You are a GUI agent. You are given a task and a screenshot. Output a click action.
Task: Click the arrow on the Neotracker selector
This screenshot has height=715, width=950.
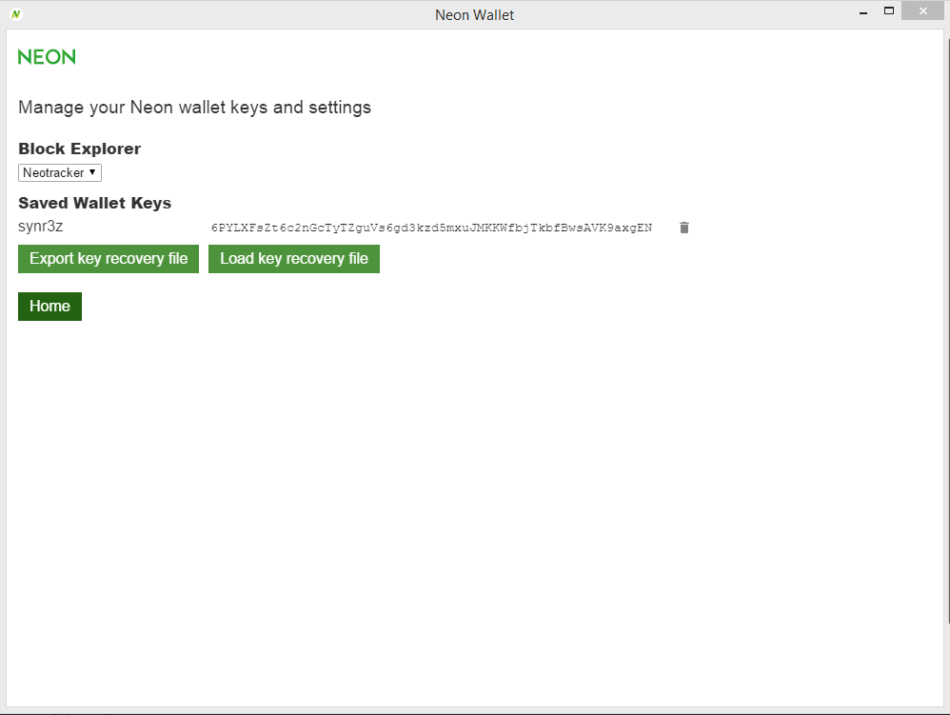93,173
